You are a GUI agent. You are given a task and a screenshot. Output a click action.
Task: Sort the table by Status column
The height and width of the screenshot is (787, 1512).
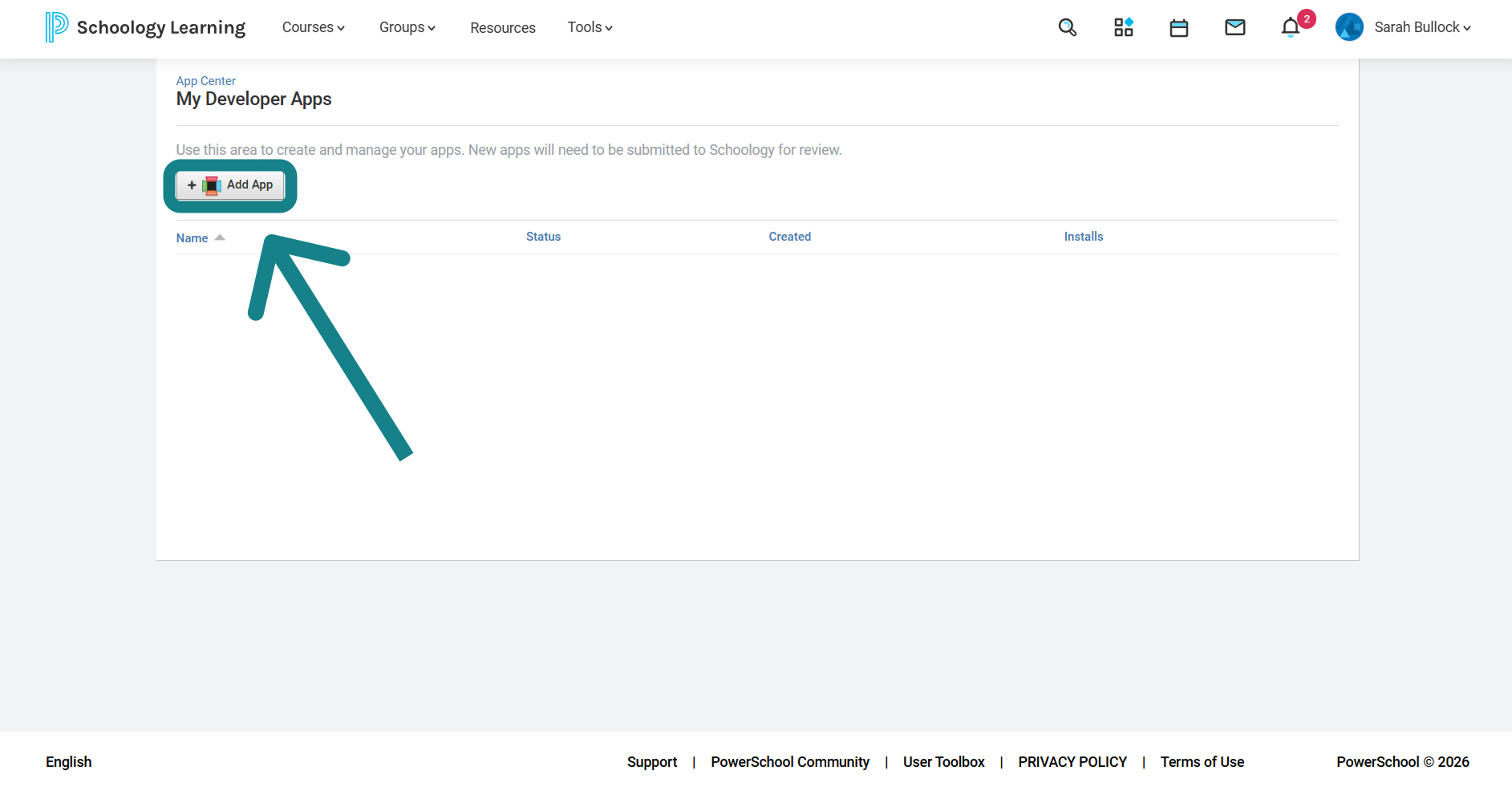click(543, 237)
